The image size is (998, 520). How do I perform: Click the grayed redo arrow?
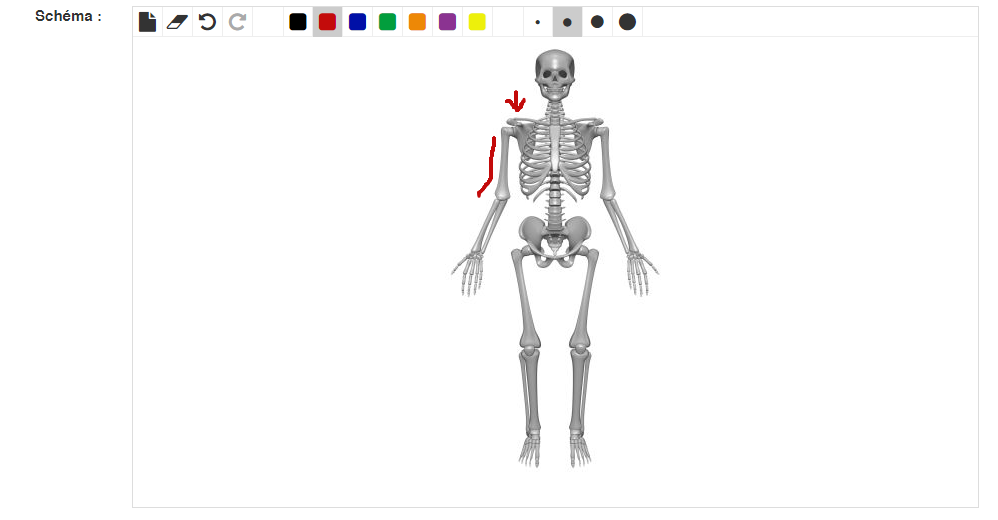click(x=237, y=22)
